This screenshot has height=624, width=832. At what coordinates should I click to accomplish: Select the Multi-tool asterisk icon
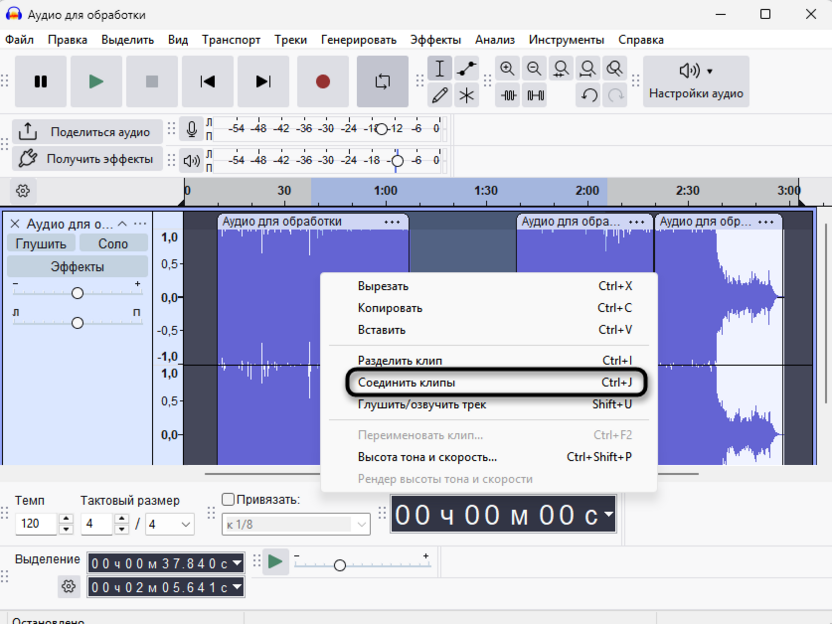[x=467, y=96]
